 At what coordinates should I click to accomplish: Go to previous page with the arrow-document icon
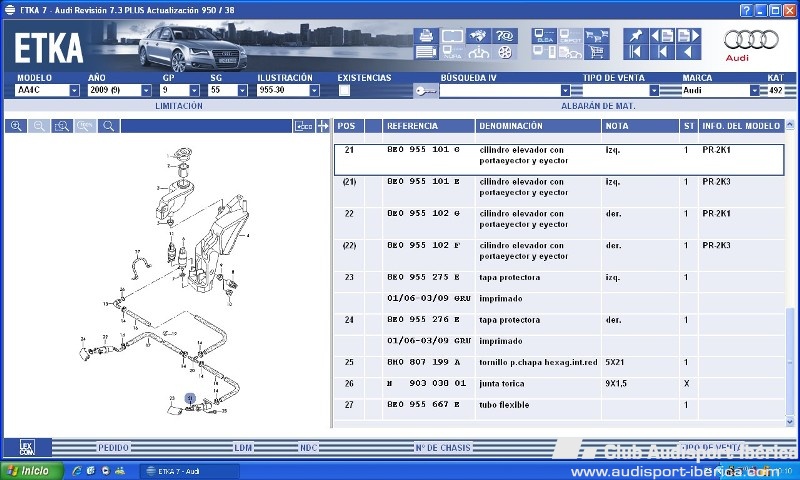click(662, 36)
